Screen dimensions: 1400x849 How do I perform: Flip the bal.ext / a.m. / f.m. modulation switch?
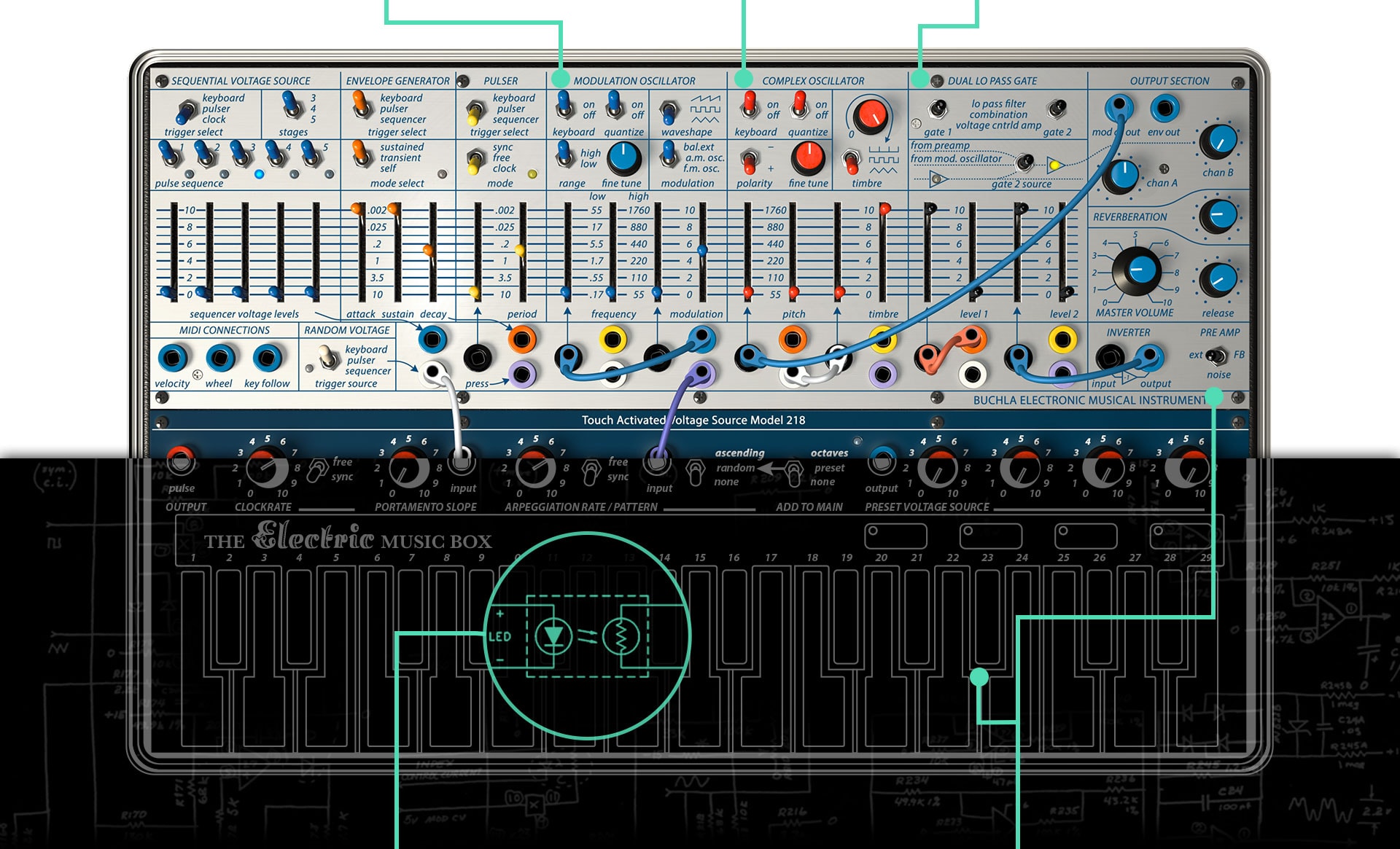click(668, 154)
